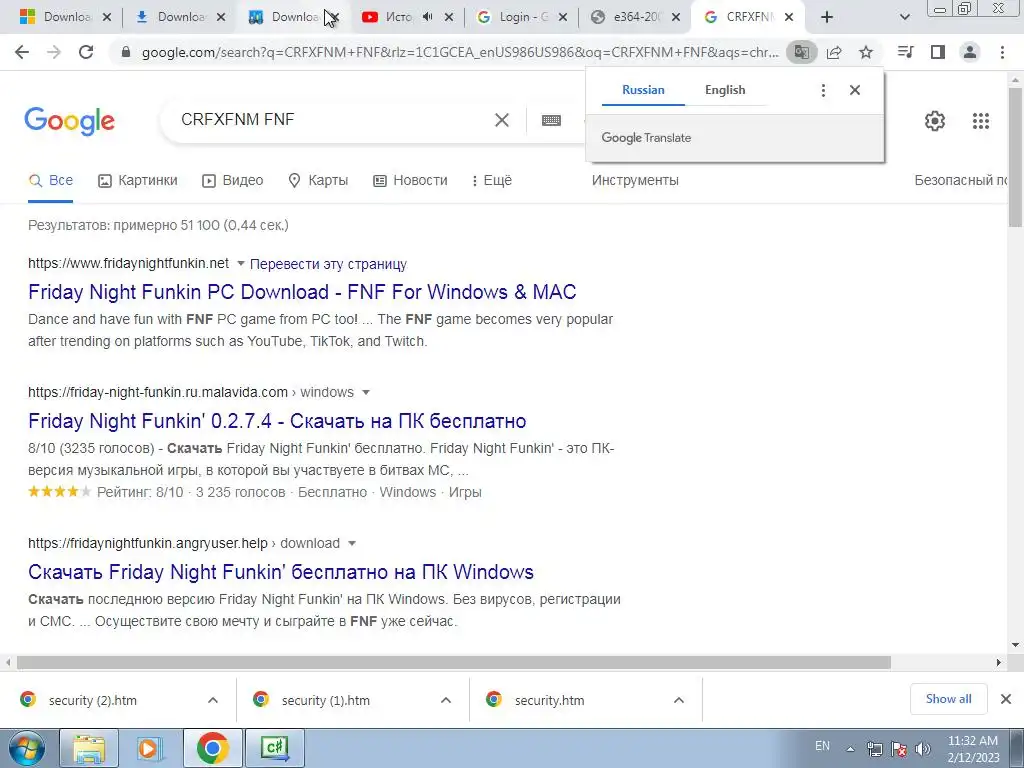The width and height of the screenshot is (1024, 768).
Task: Open translate popup options menu
Action: [823, 90]
